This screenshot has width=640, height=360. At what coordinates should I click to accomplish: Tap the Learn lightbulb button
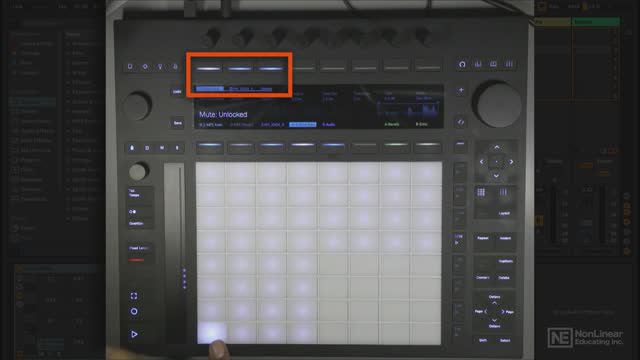[160, 67]
